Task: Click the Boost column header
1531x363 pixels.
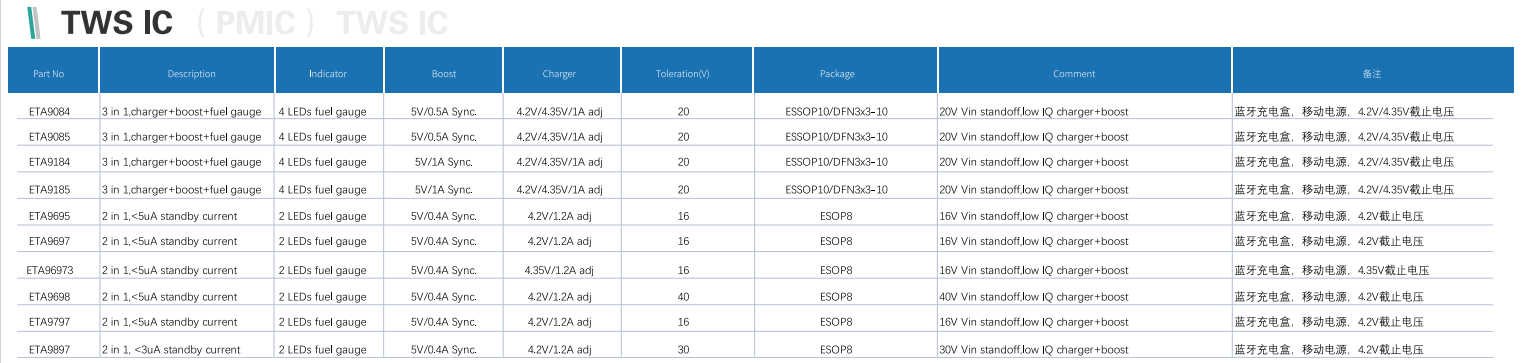Action: click(x=444, y=73)
